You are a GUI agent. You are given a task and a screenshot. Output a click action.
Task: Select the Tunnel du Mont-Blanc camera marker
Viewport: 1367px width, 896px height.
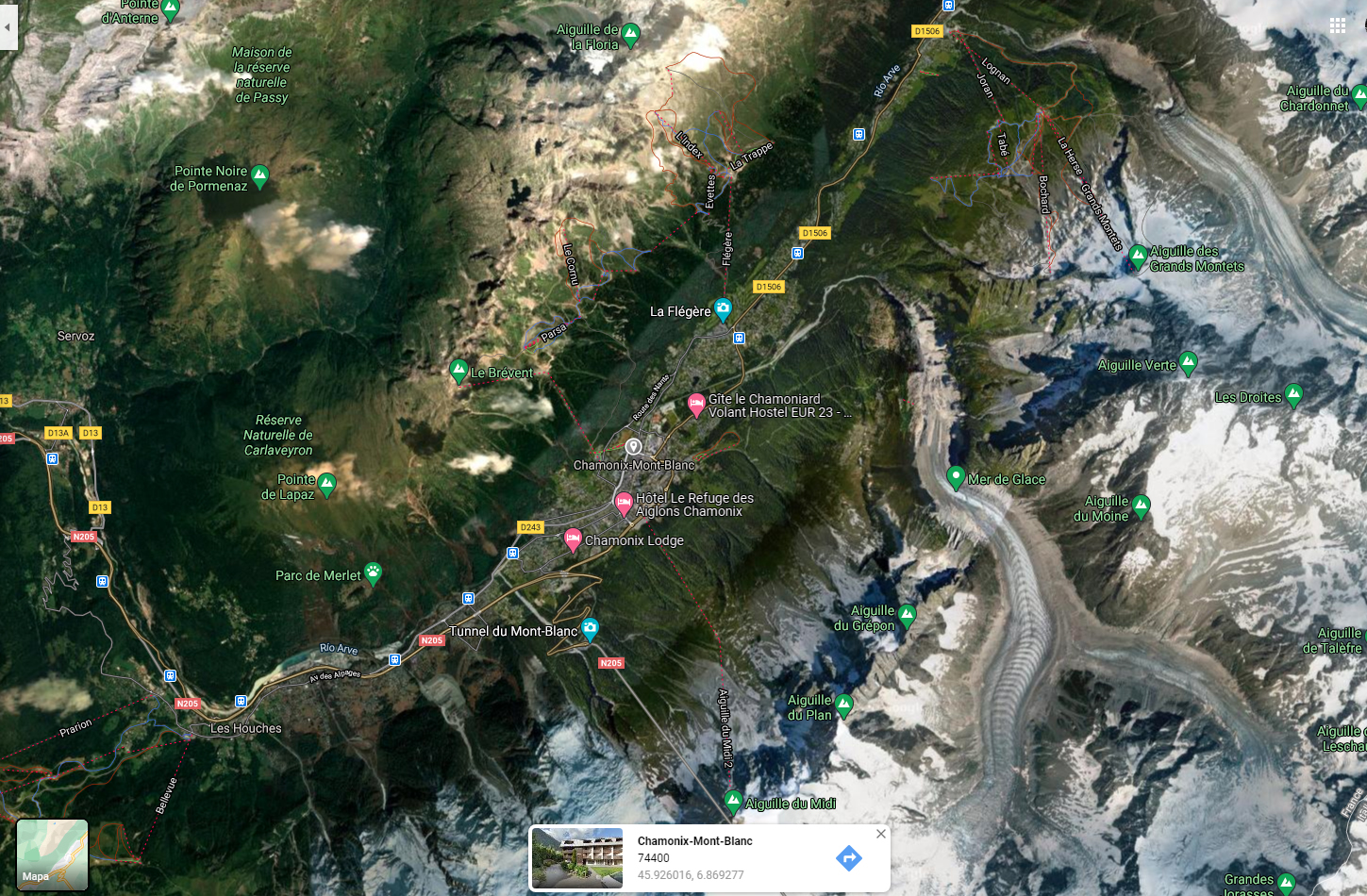pyautogui.click(x=590, y=628)
